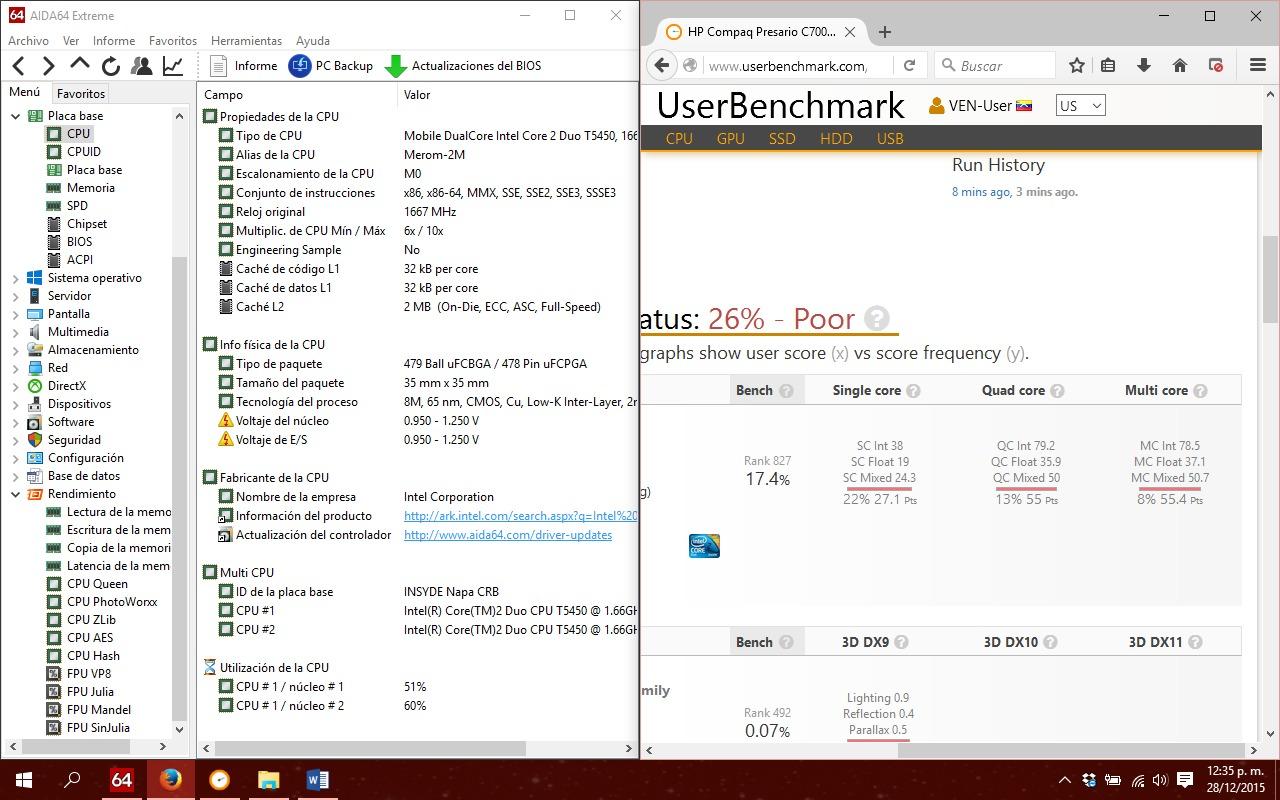Click Actualizaciones del BIOS green arrow
The height and width of the screenshot is (800, 1280).
[x=396, y=66]
